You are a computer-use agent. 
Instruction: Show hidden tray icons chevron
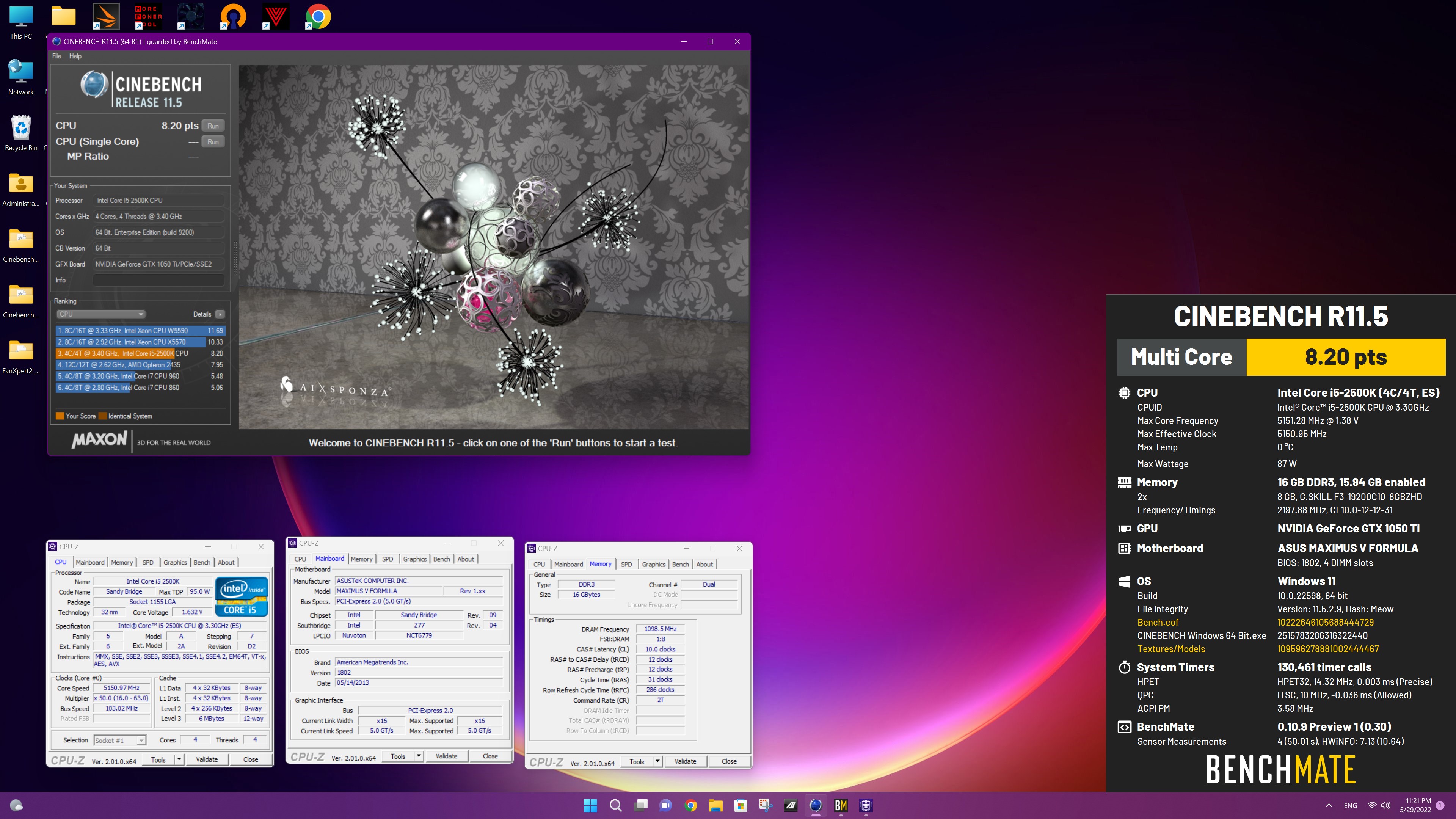click(x=1329, y=805)
